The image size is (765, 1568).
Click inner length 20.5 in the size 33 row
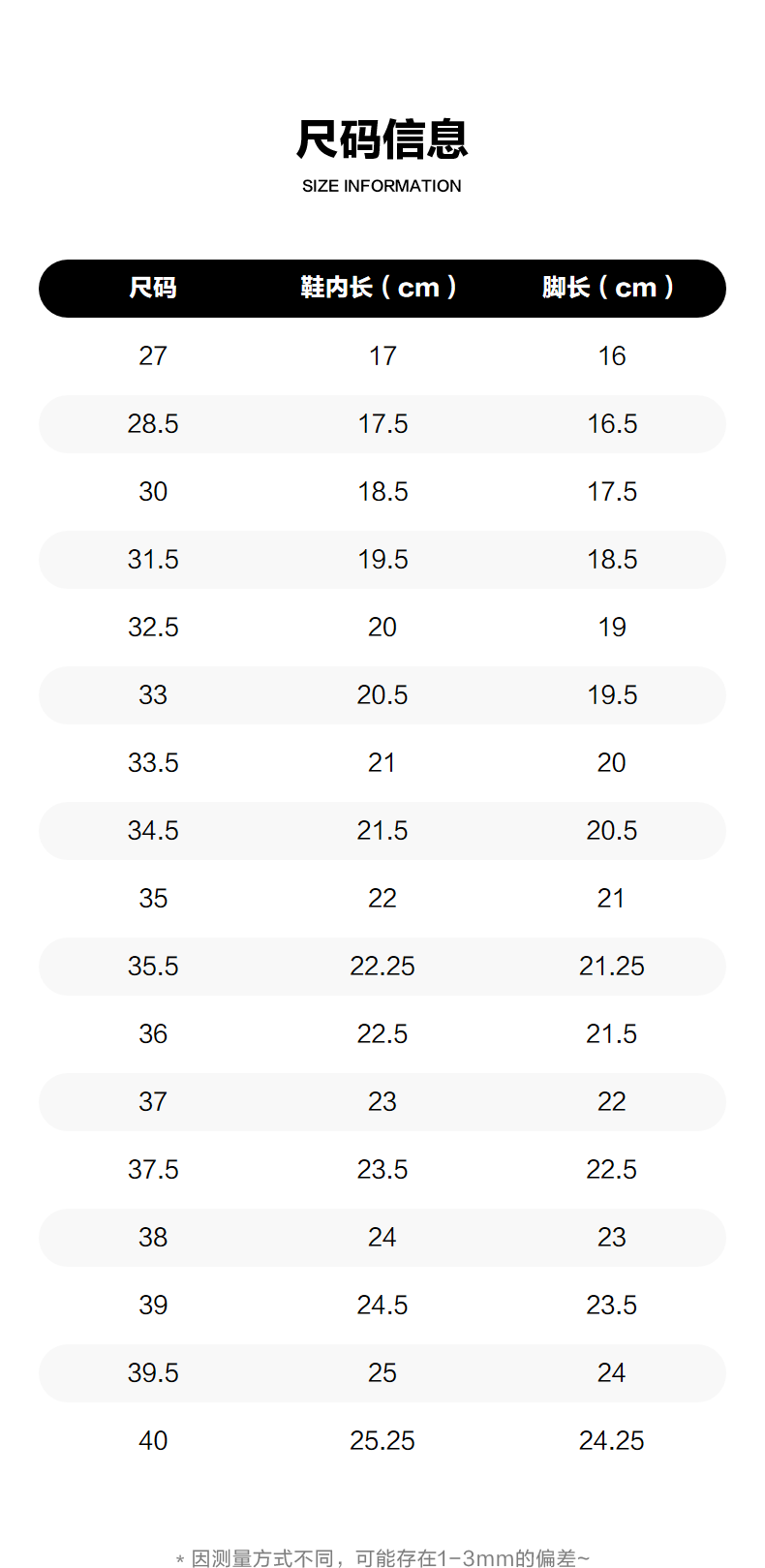pyautogui.click(x=382, y=695)
